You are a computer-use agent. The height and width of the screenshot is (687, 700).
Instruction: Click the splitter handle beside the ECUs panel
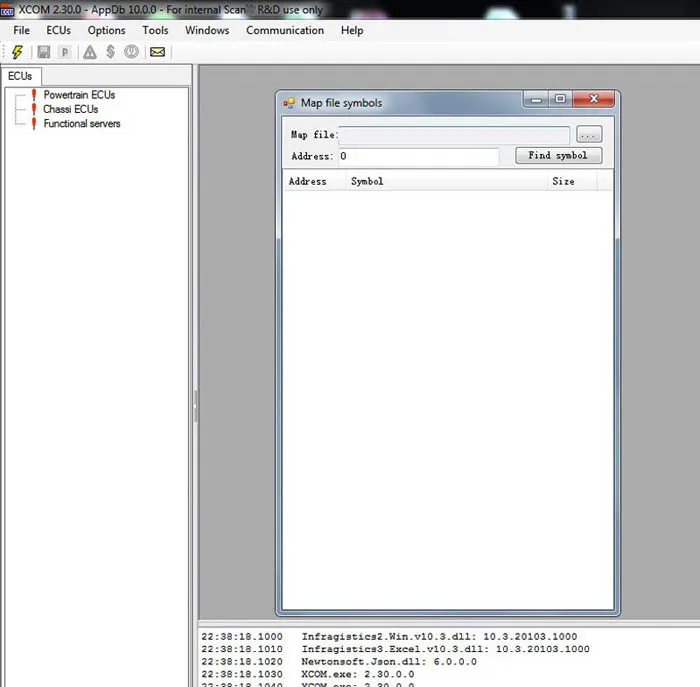pyautogui.click(x=196, y=406)
